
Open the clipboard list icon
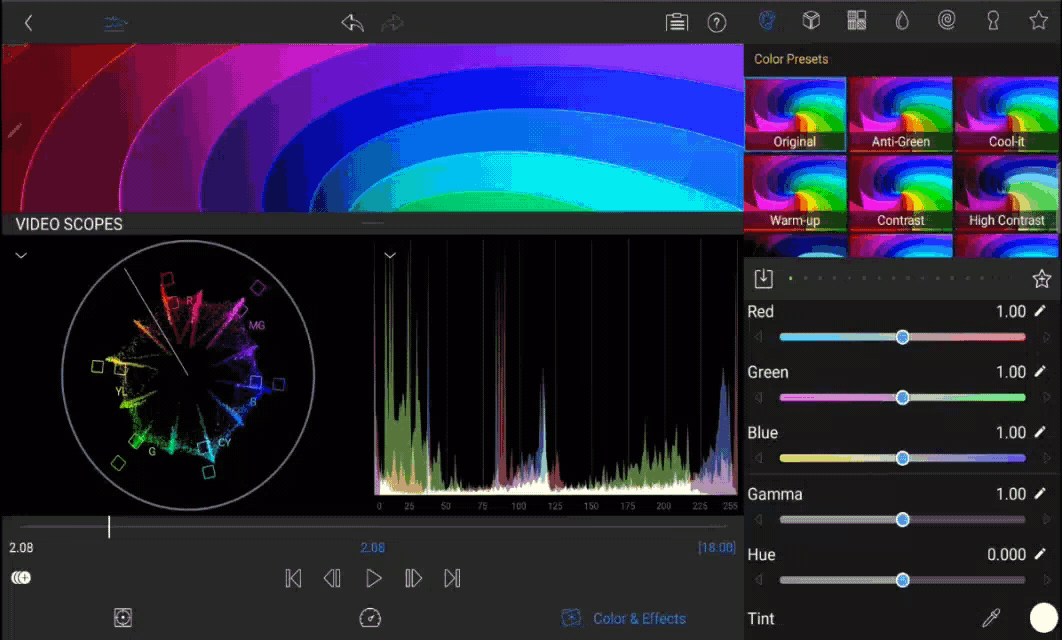(x=676, y=22)
